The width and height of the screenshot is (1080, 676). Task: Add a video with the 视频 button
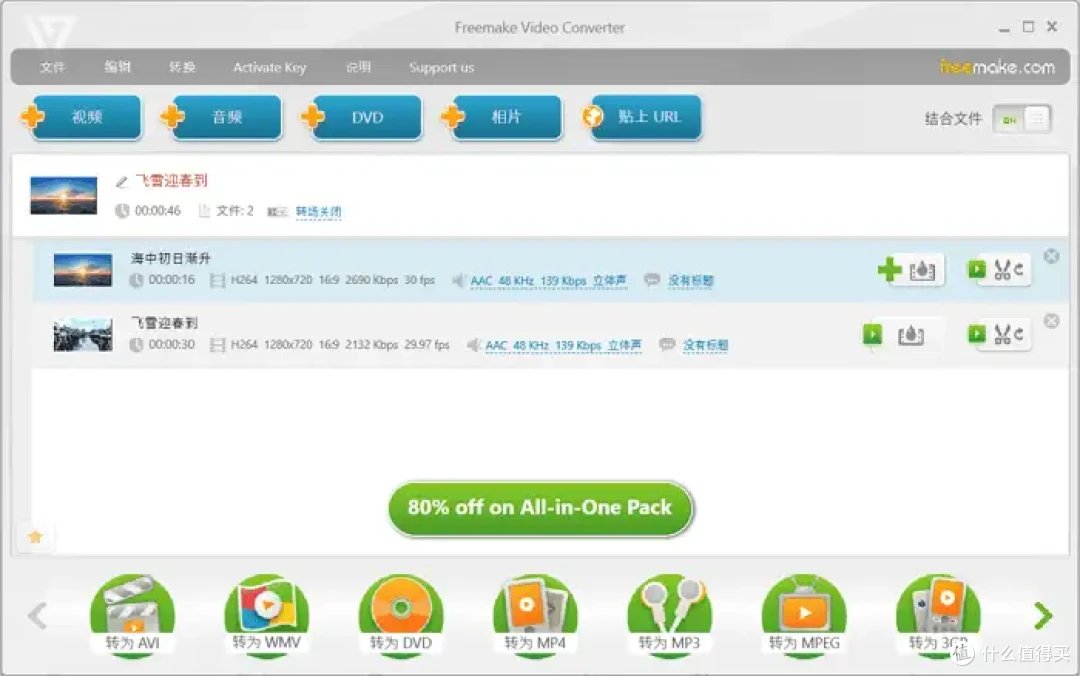(83, 117)
